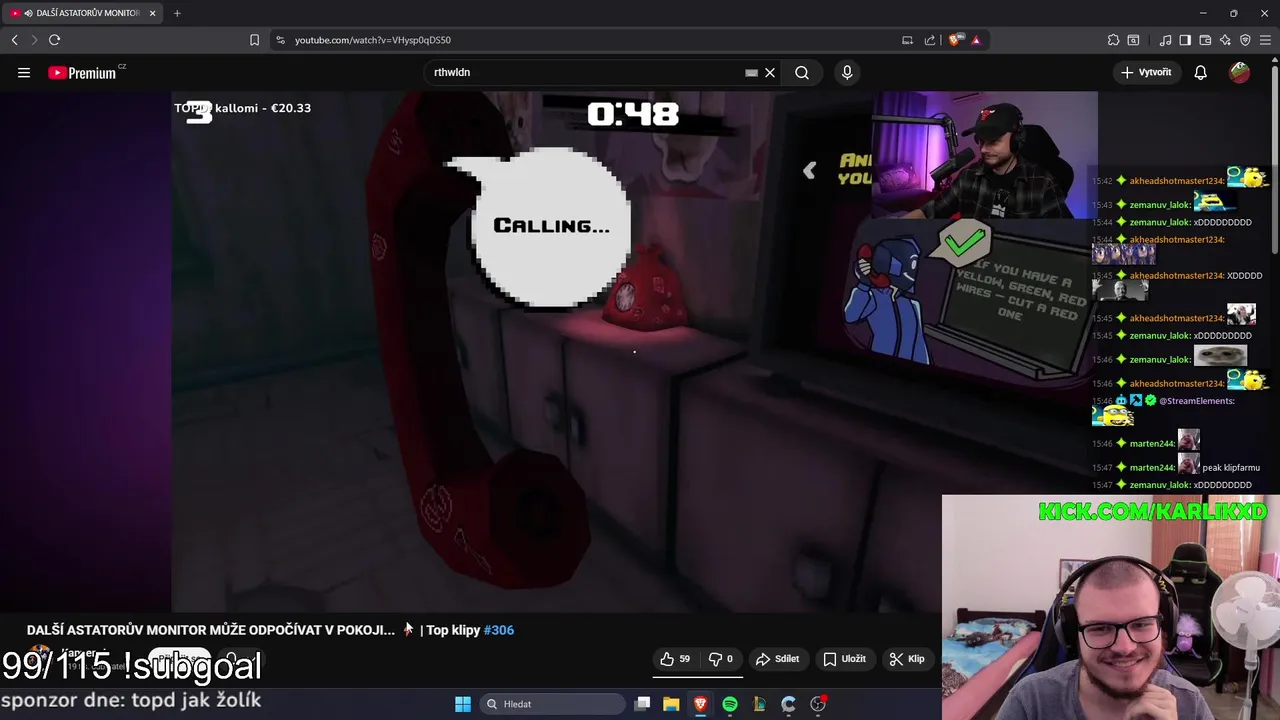
Task: Open the #306 hashtag link
Action: click(499, 630)
